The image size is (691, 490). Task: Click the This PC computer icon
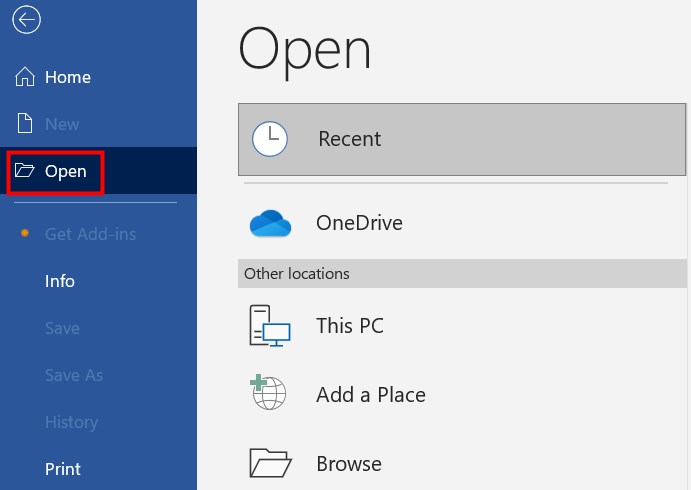pos(270,326)
